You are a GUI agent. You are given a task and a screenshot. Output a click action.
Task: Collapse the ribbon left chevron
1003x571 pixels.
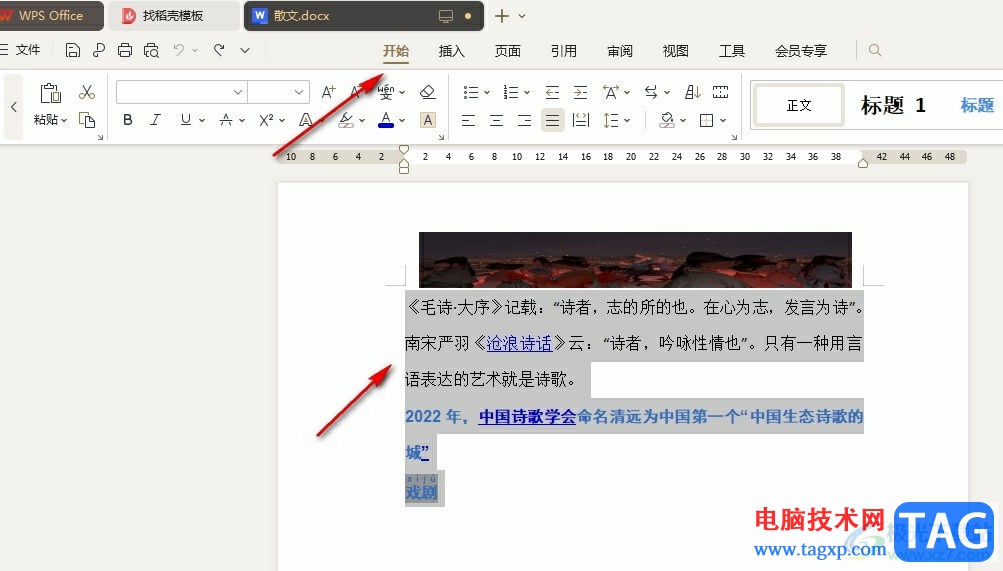[13, 107]
